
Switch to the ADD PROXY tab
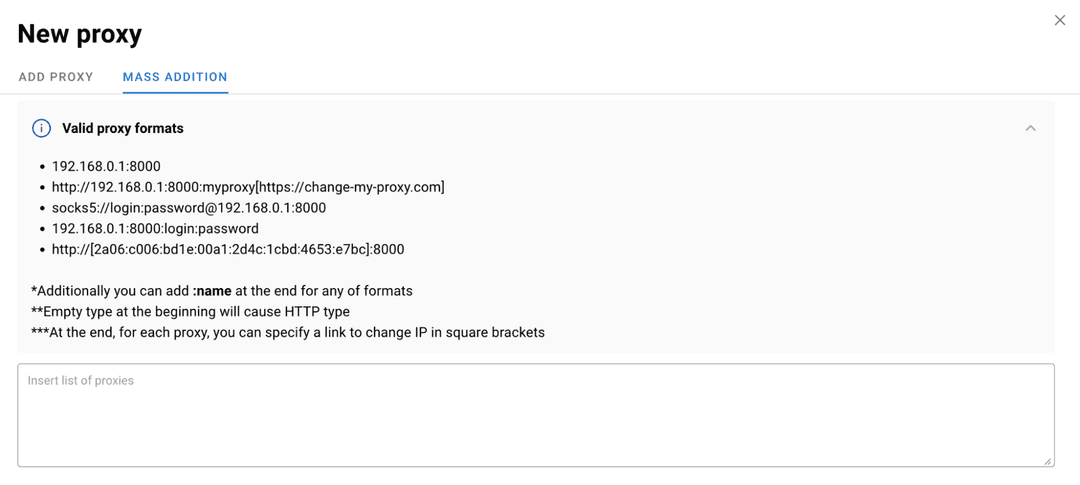coord(56,77)
